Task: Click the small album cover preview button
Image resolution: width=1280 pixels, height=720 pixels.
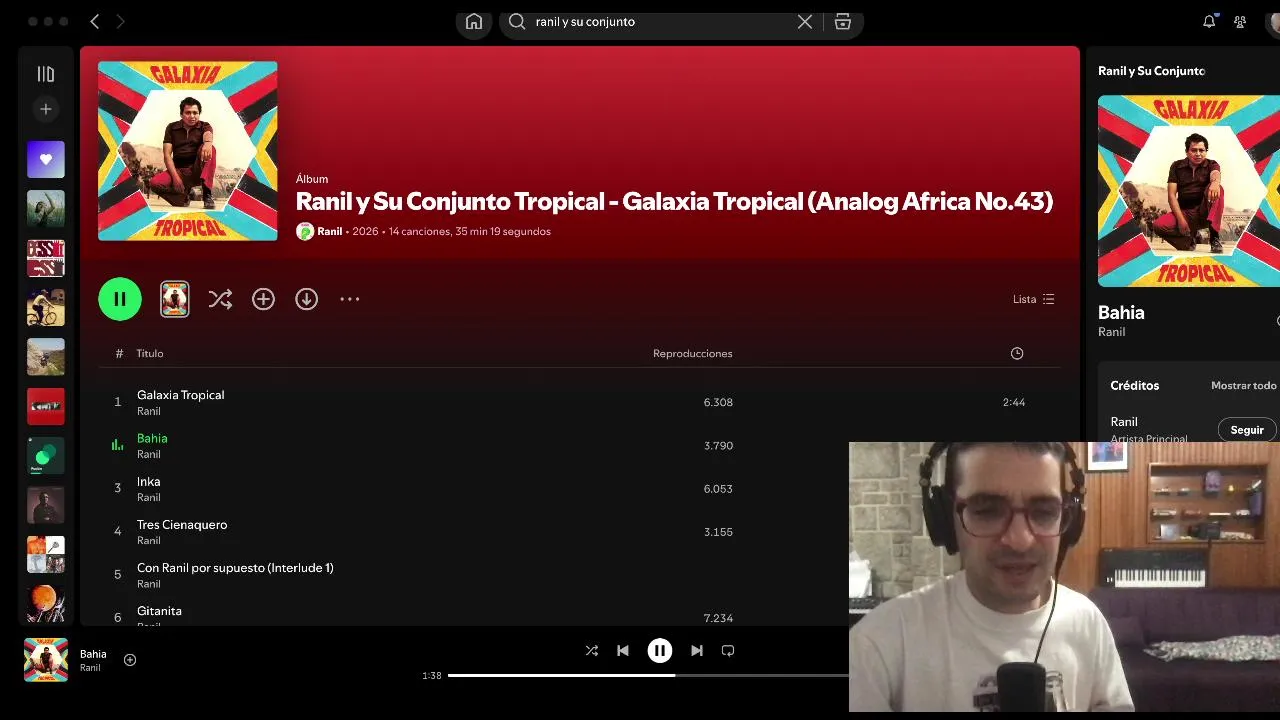Action: (x=175, y=299)
